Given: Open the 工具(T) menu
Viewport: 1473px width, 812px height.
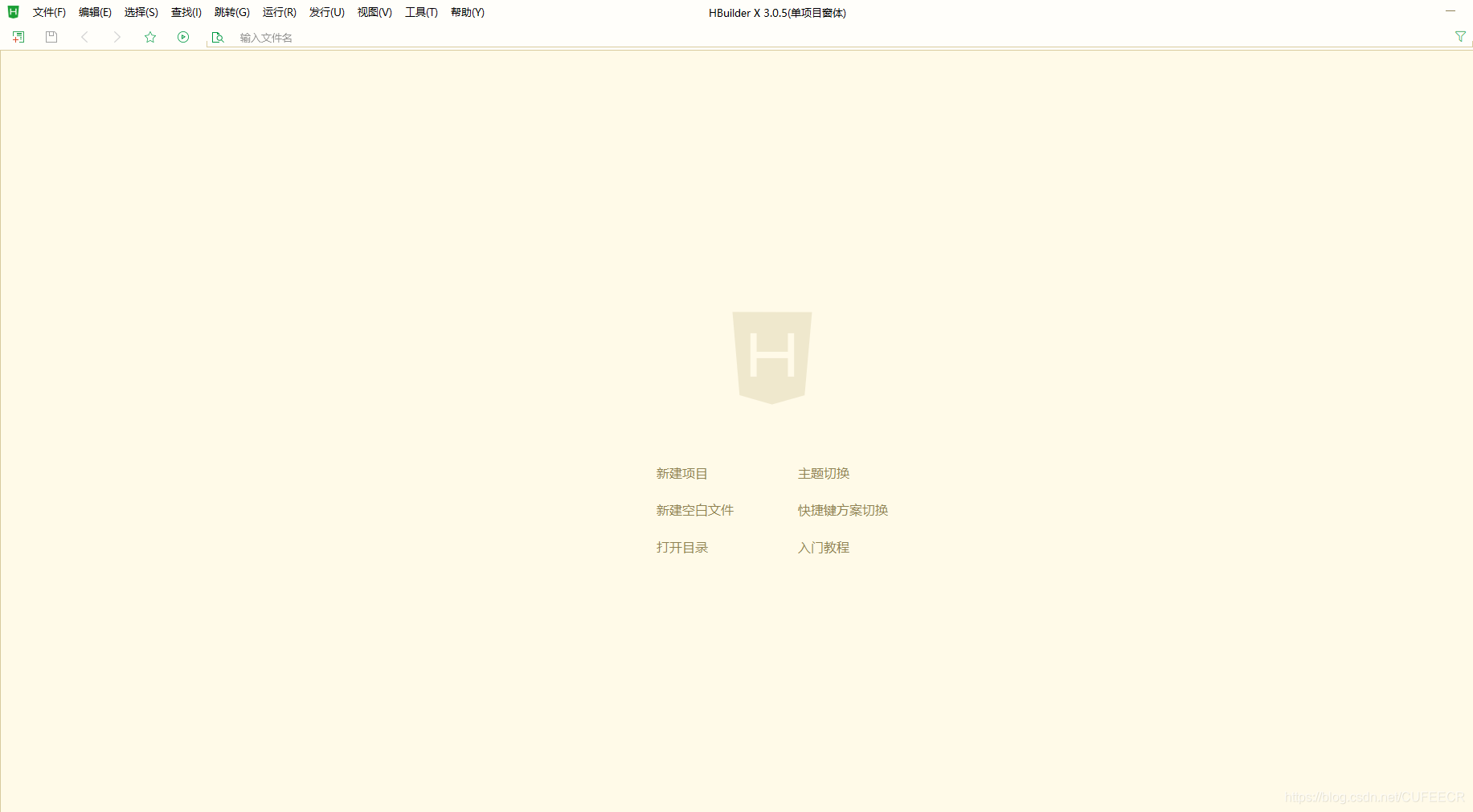Looking at the screenshot, I should 421,12.
